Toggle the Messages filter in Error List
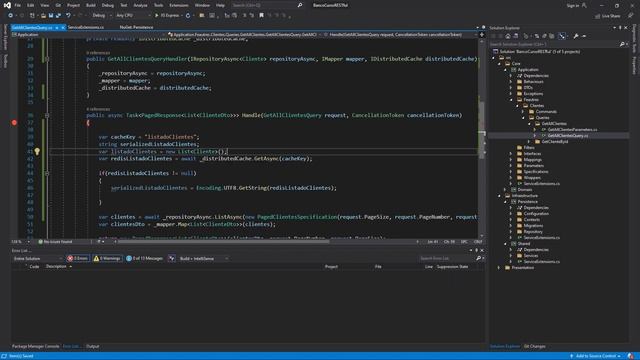This screenshot has height=360, width=640. [144, 258]
